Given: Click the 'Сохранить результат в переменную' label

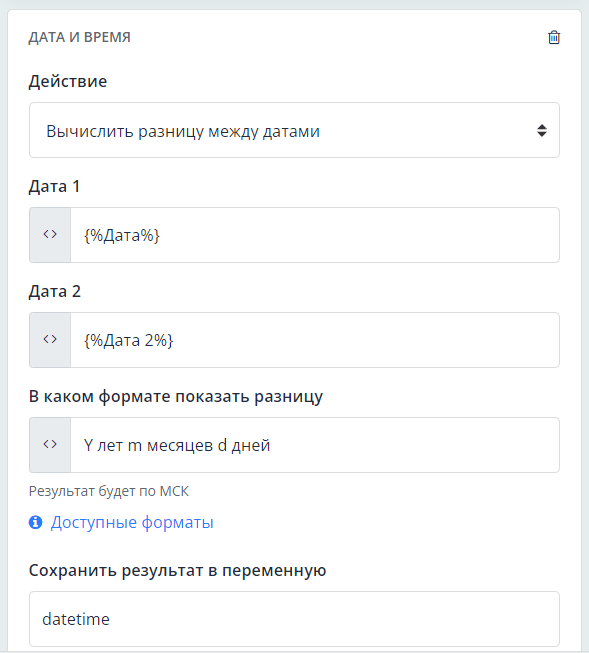Looking at the screenshot, I should pos(177,570).
